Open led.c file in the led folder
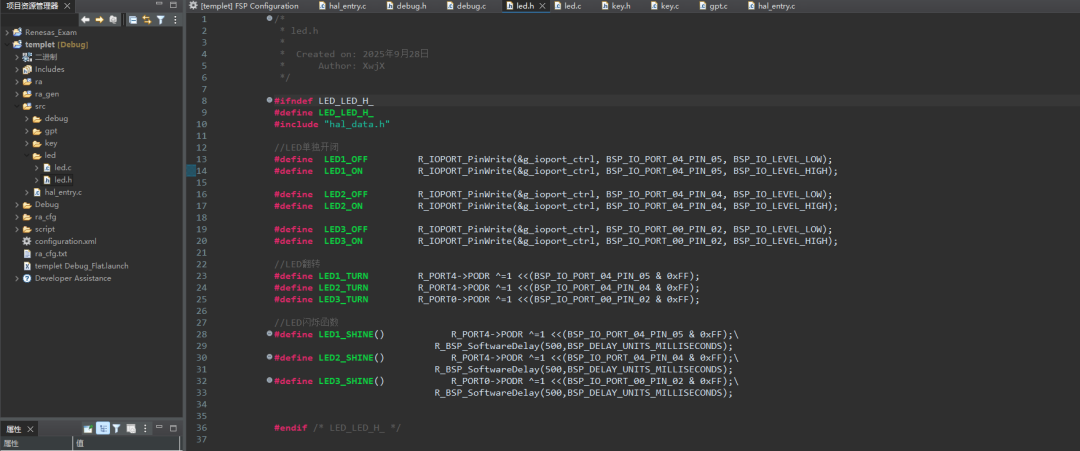1080x451 pixels. tap(62, 167)
